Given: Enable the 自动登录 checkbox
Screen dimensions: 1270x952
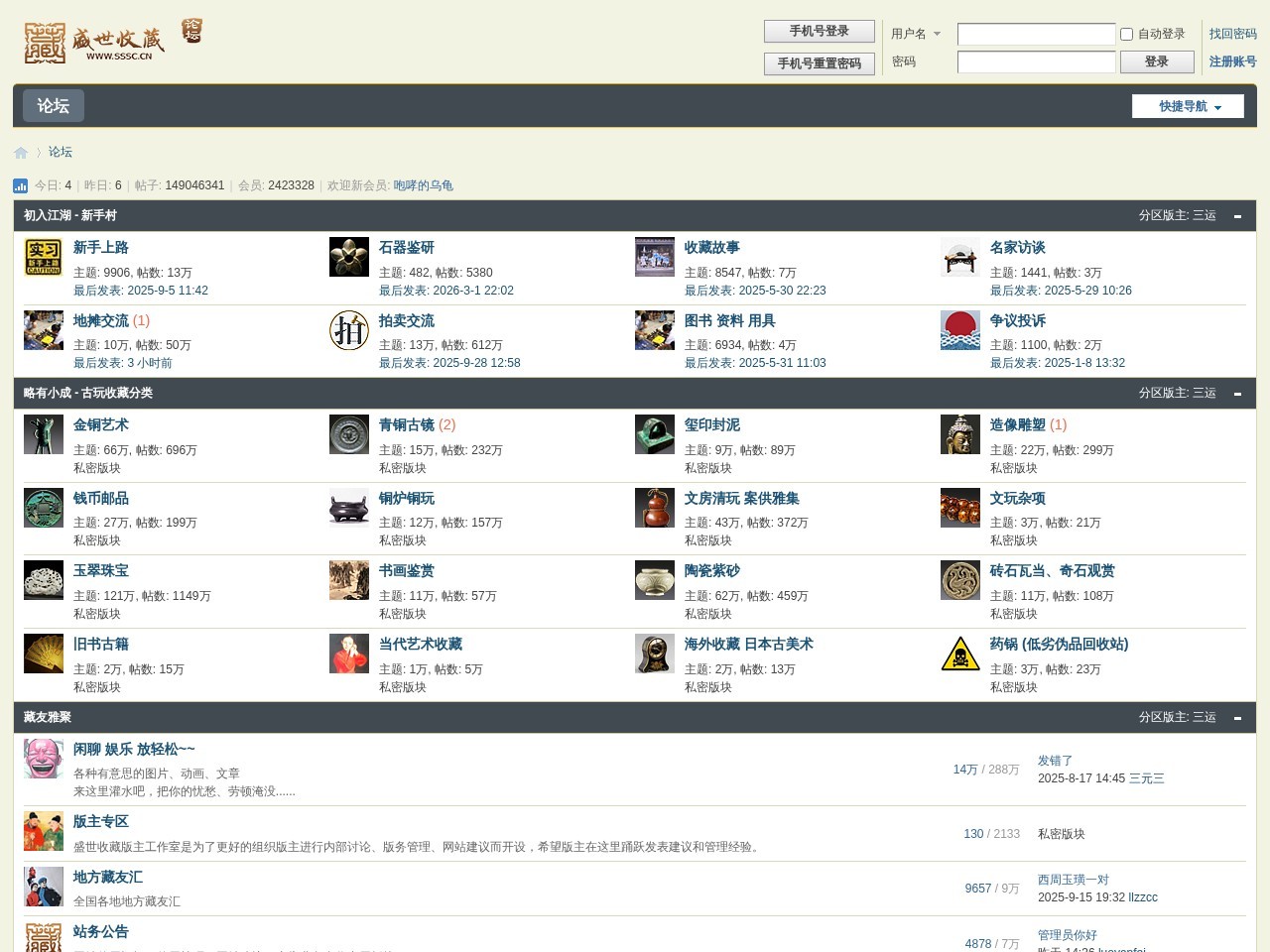Looking at the screenshot, I should pyautogui.click(x=1126, y=34).
